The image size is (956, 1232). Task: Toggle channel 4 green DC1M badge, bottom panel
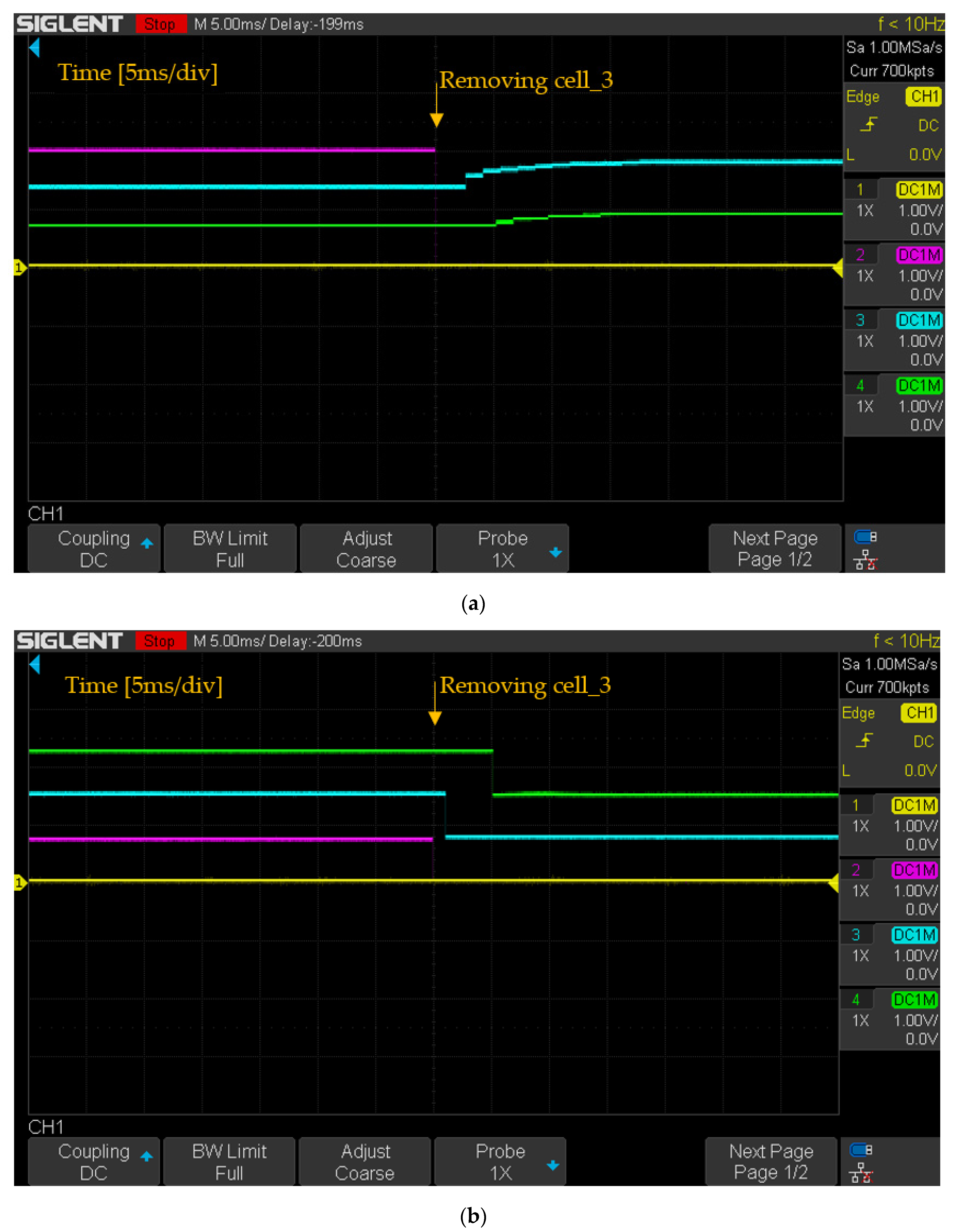pos(914,1000)
